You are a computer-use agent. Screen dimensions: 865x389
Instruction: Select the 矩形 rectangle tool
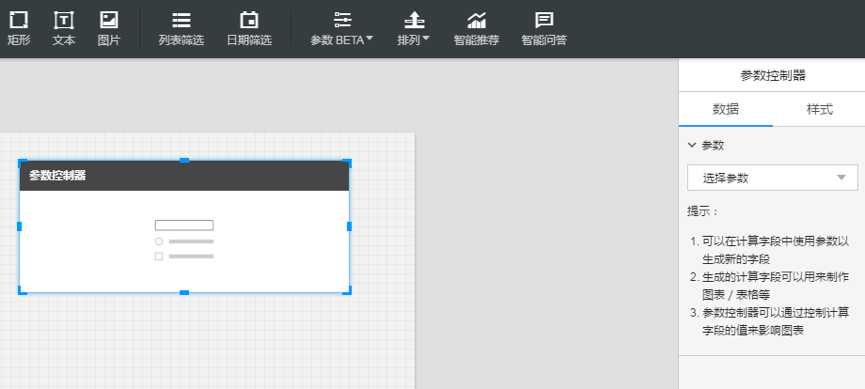pyautogui.click(x=18, y=29)
